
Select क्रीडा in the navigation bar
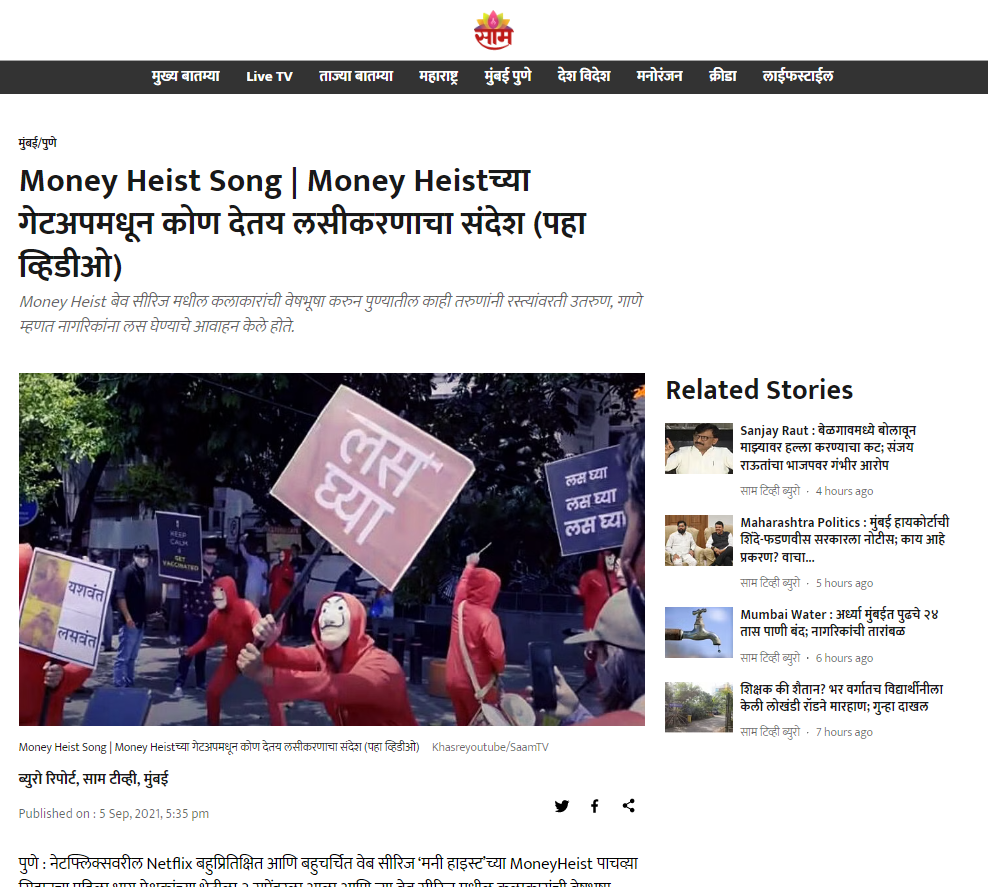(722, 76)
